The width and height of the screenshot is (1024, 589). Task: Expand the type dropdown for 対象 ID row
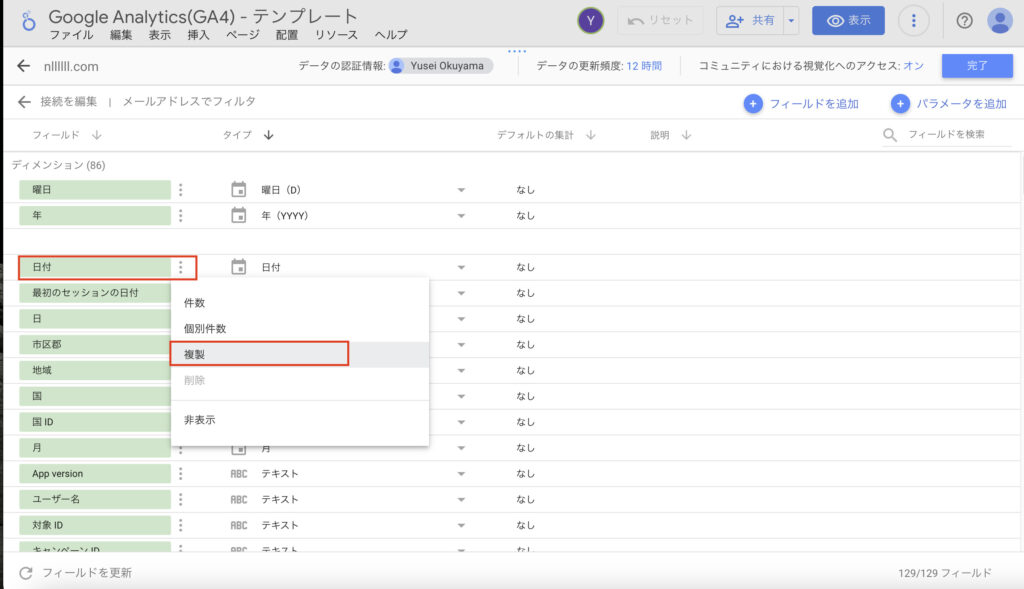coord(461,525)
